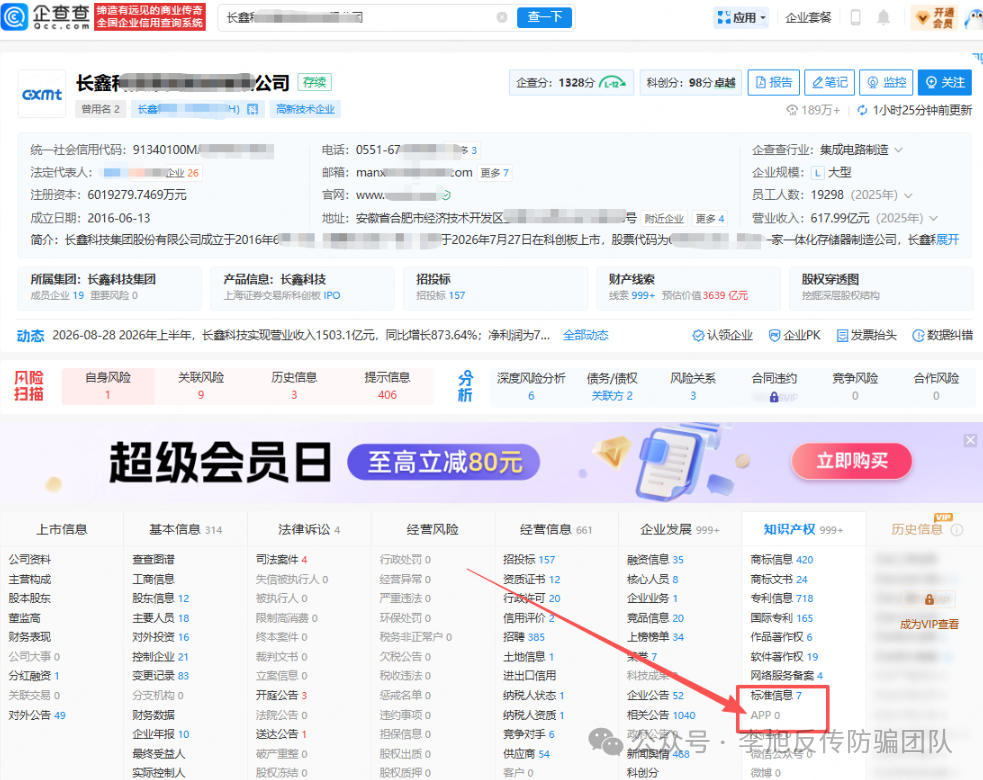Click the 大型 scale L icon

click(817, 172)
